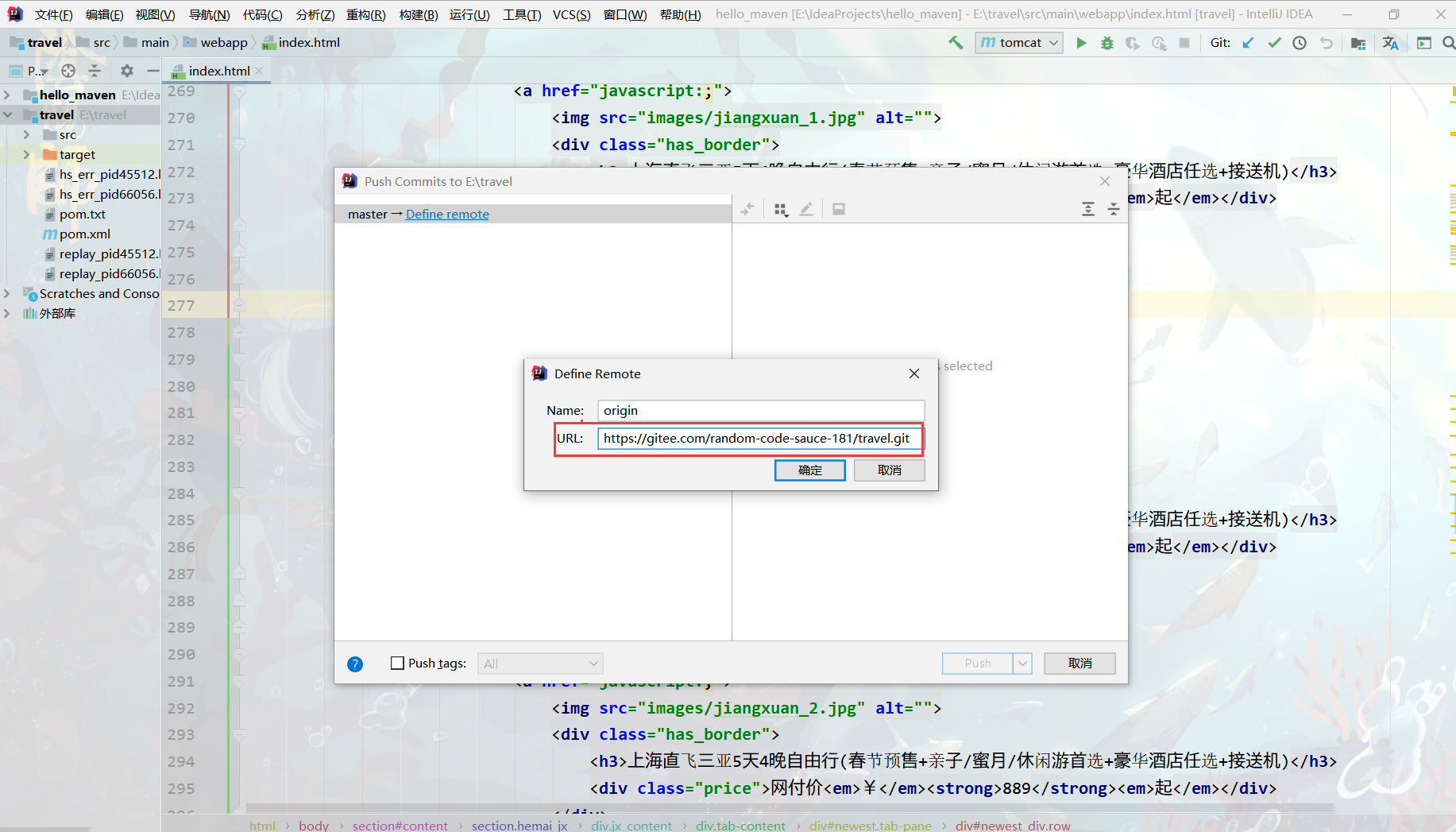The image size is (1456, 832).
Task: Click the Define remote link
Action: point(447,215)
